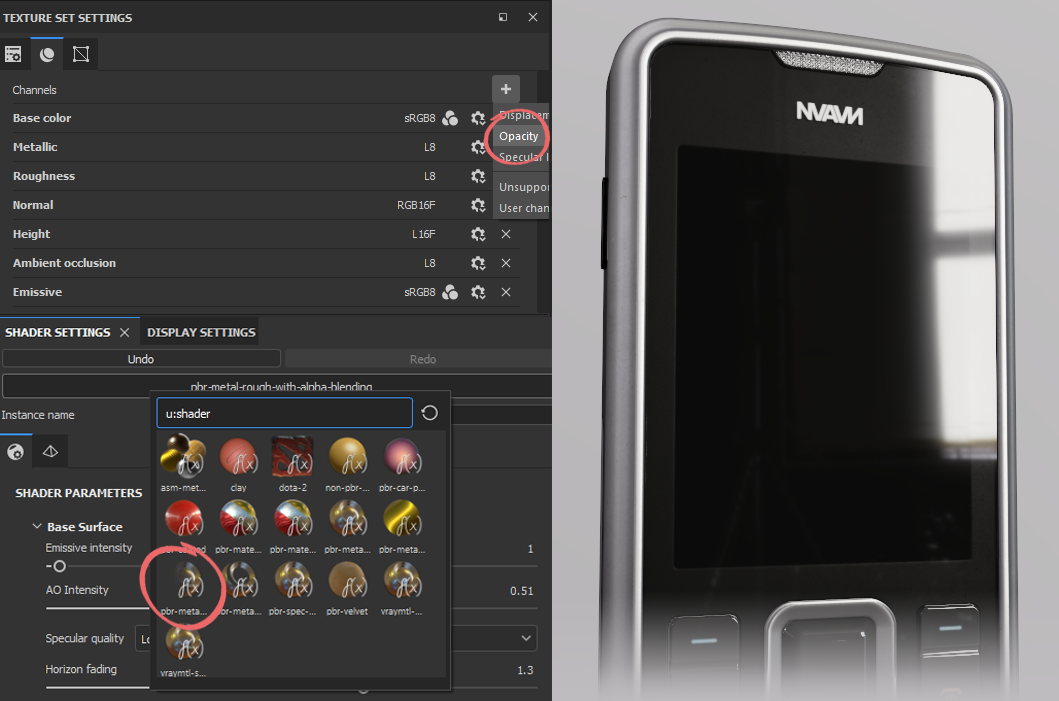The height and width of the screenshot is (701, 1059).
Task: Click the Emissive intensity slider handle
Action: 59,567
